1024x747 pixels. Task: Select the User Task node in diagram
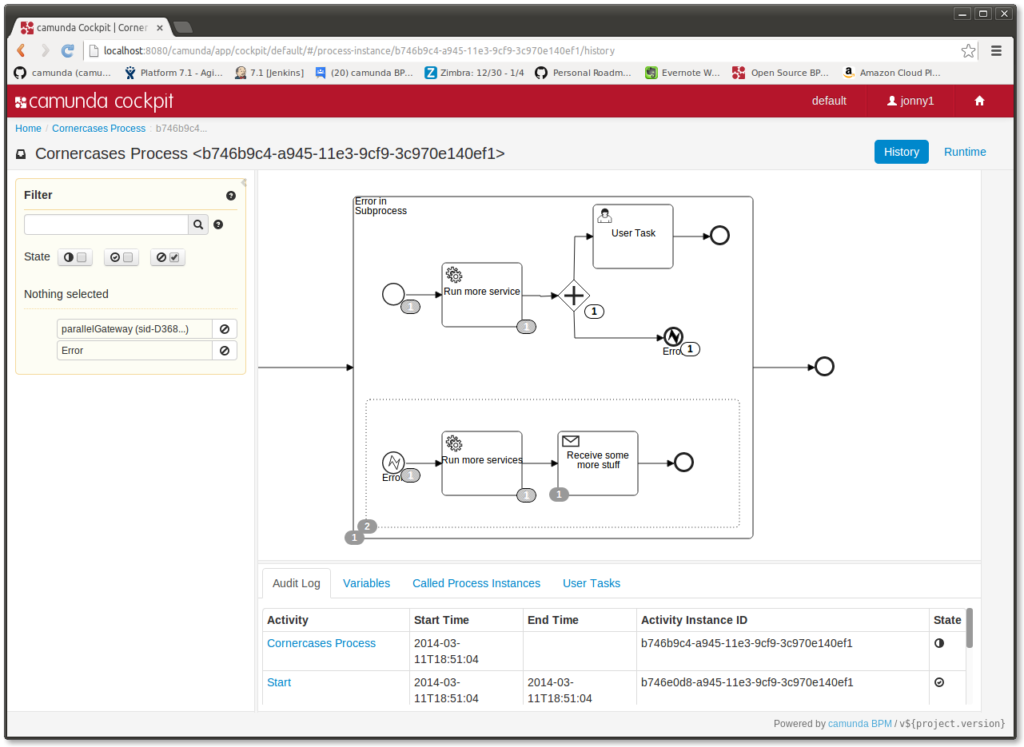(633, 236)
